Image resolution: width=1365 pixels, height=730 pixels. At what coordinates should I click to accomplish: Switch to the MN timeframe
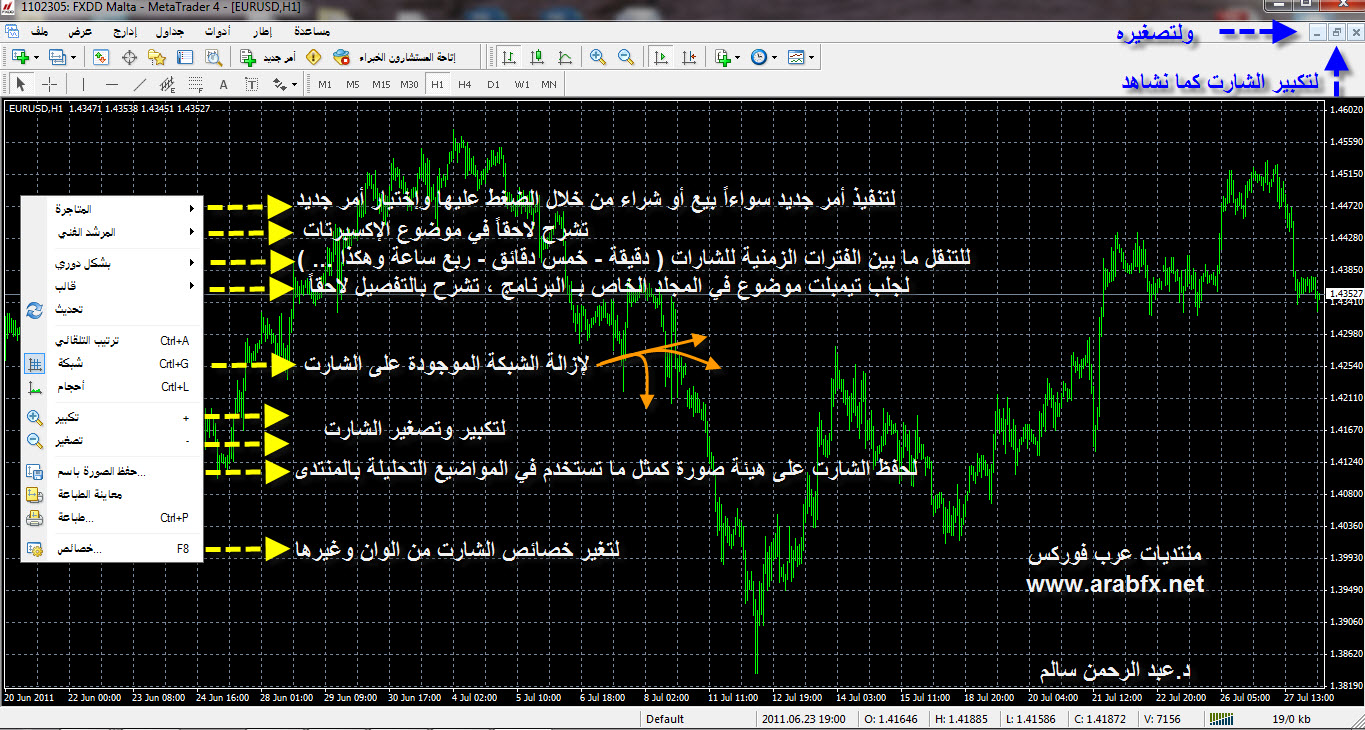[549, 84]
